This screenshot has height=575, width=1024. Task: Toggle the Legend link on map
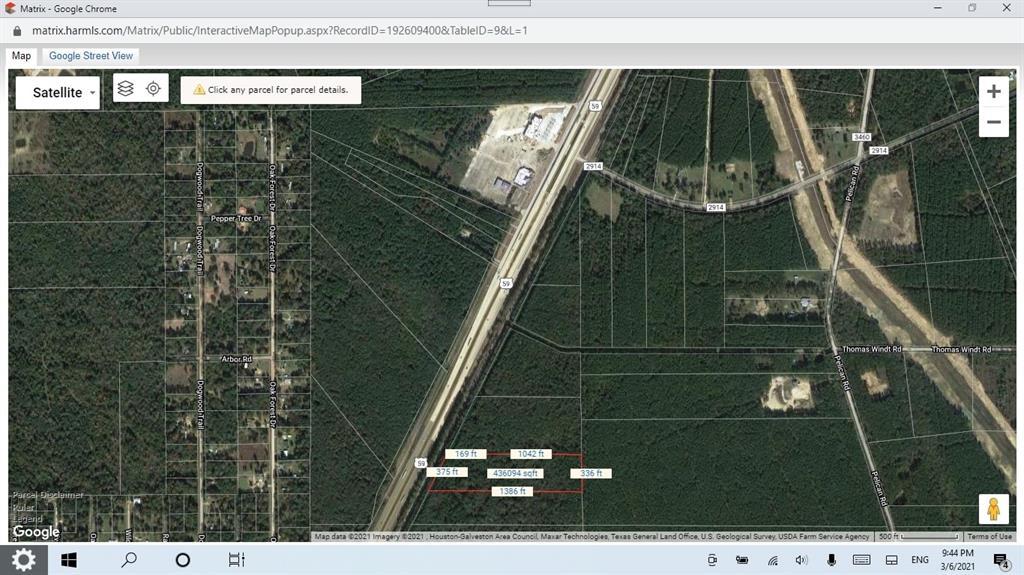point(27,519)
